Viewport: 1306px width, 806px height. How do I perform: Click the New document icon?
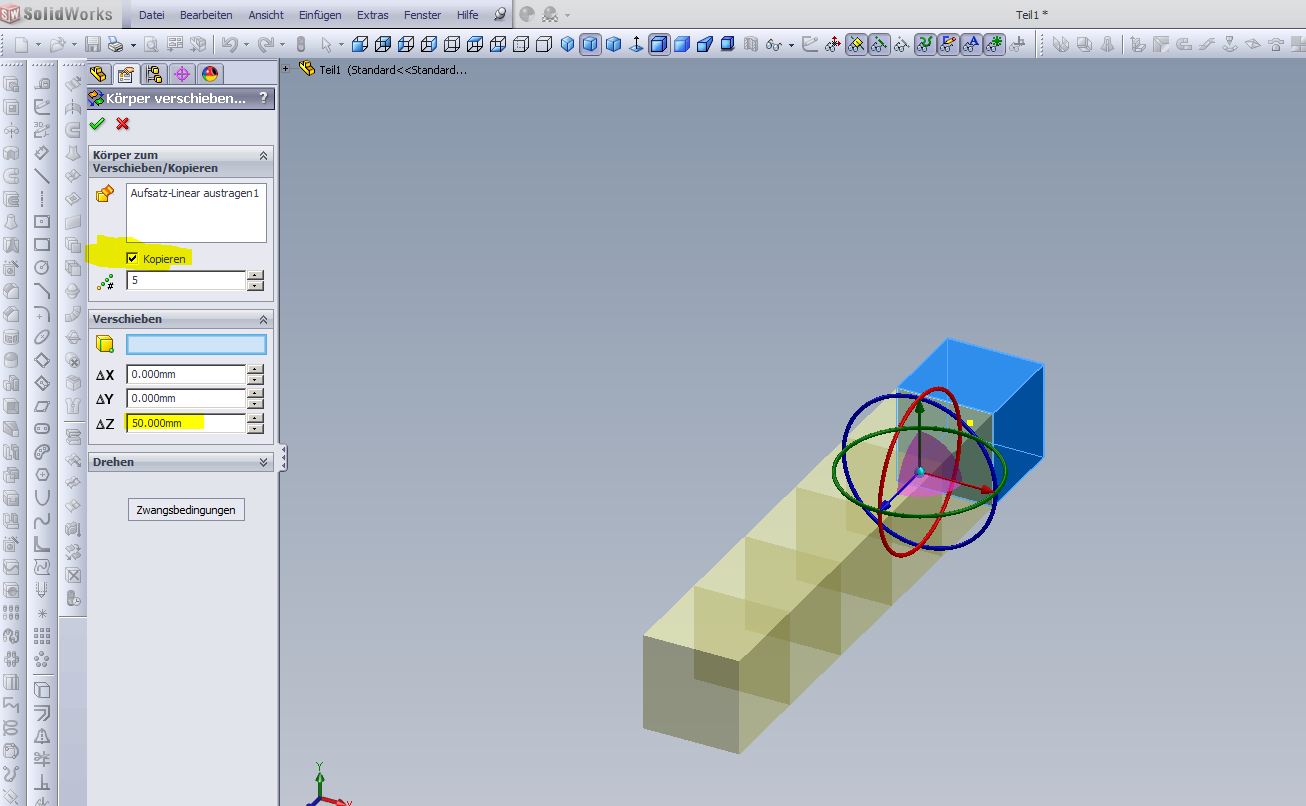tap(21, 44)
